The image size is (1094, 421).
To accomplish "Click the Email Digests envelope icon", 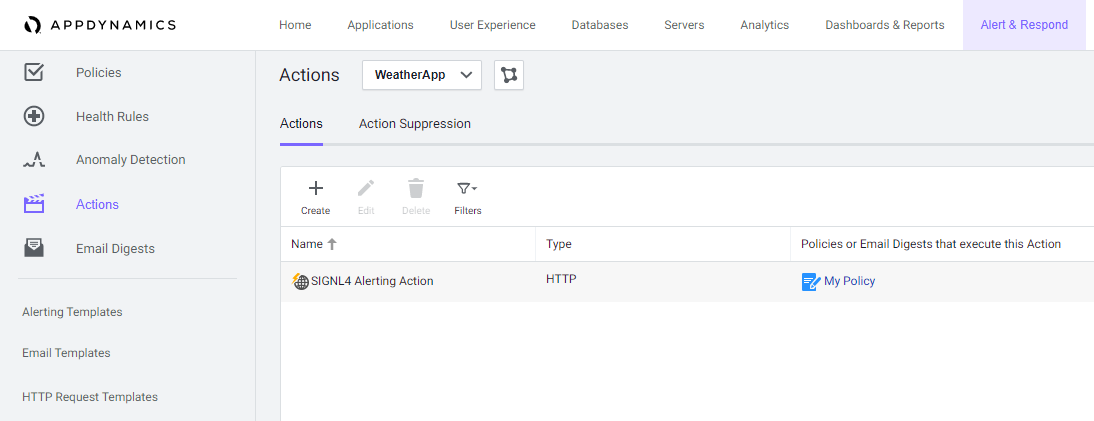I will [x=33, y=248].
